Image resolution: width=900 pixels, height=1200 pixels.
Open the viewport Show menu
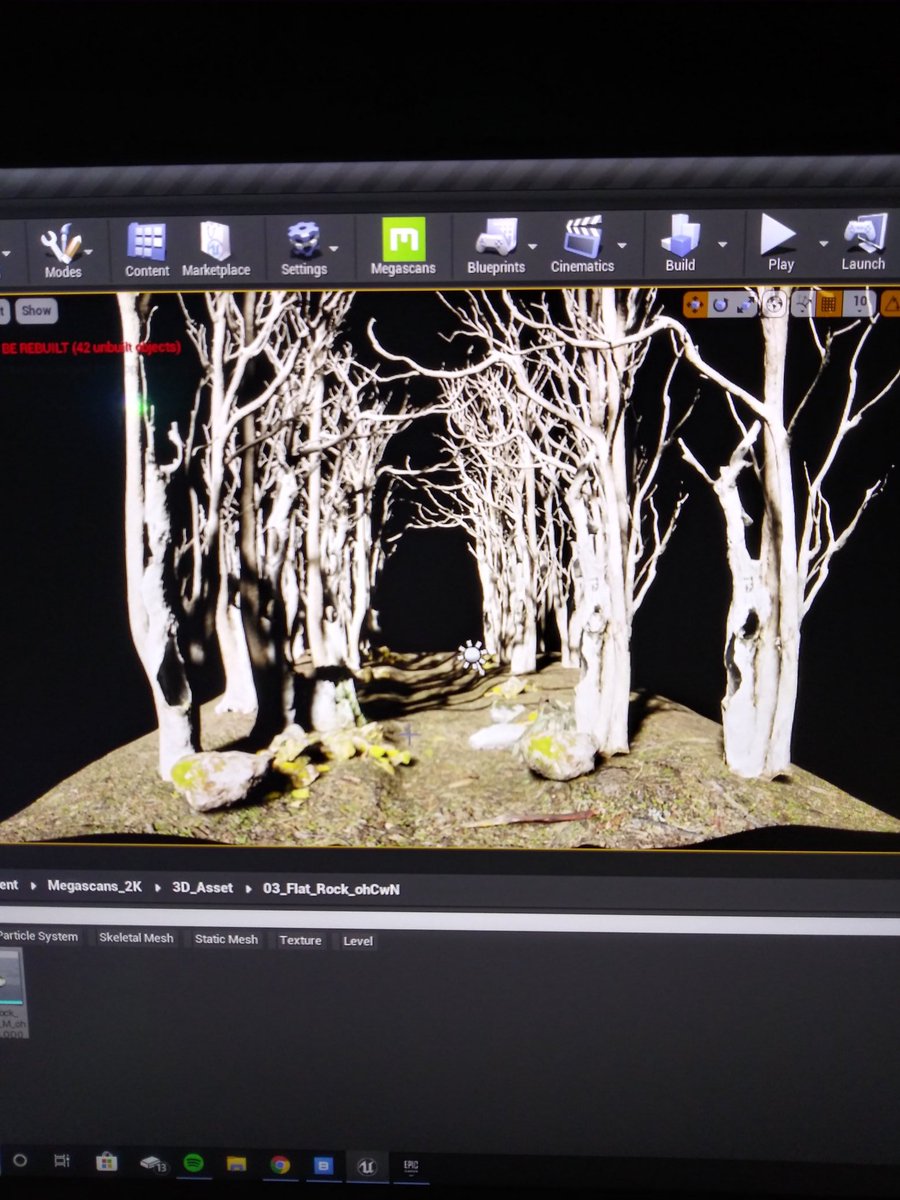click(36, 311)
